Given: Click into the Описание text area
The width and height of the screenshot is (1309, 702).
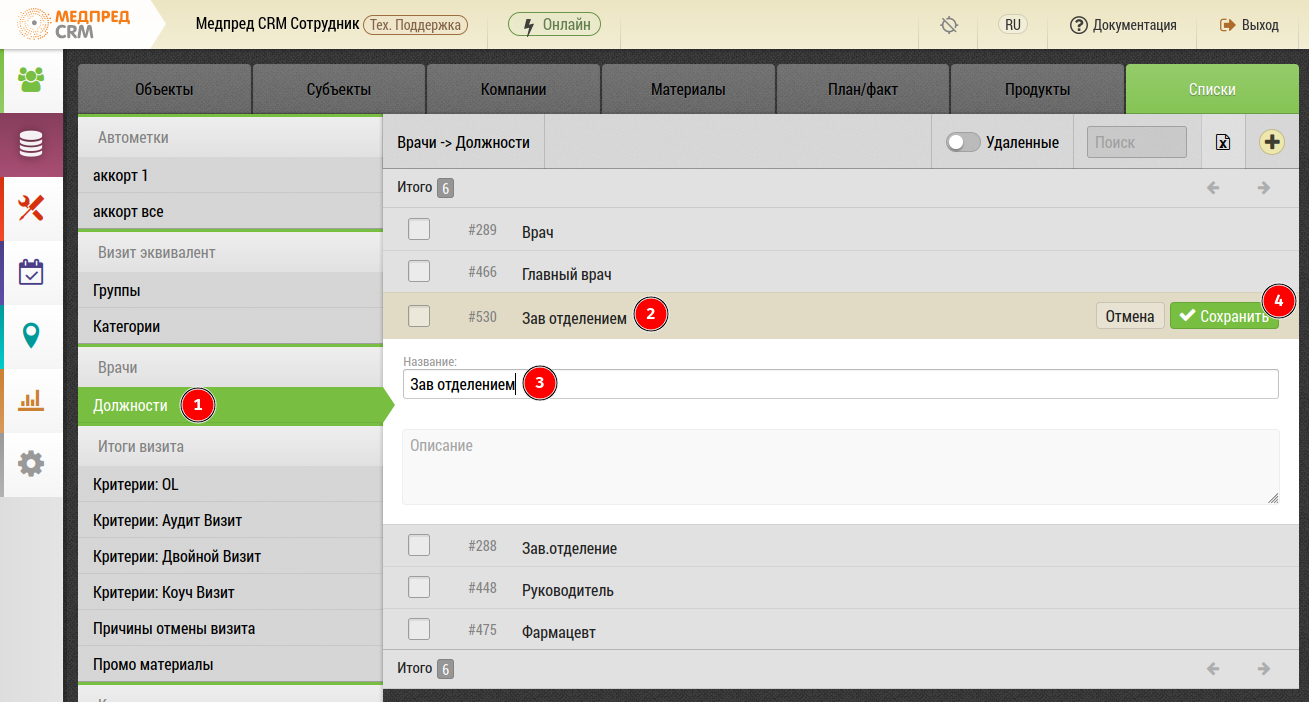Looking at the screenshot, I should 840,467.
